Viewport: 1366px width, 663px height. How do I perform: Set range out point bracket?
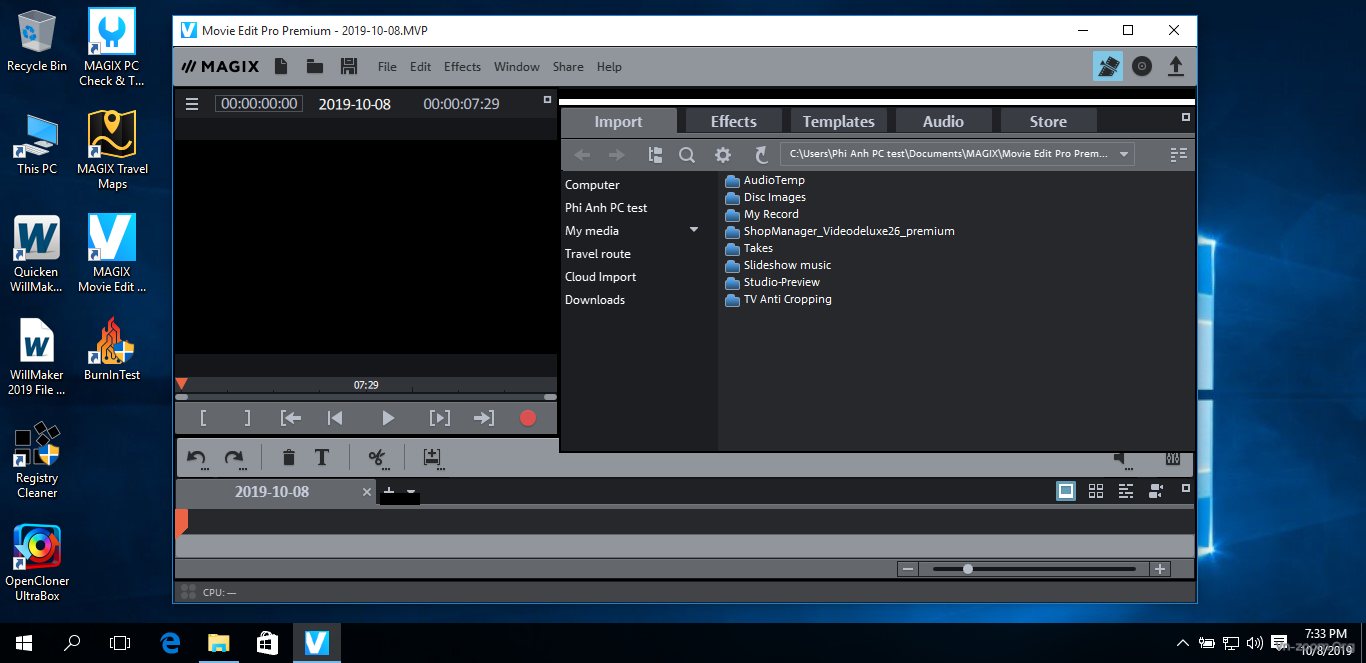tap(248, 418)
